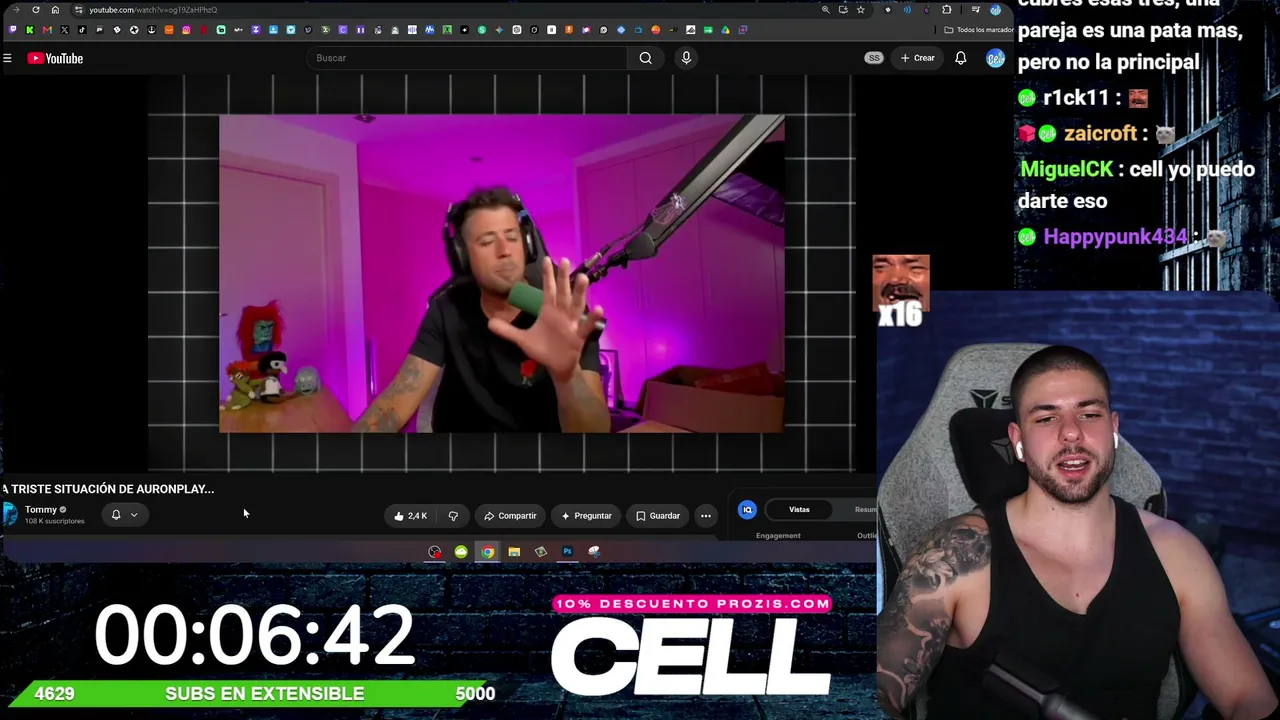Viewport: 1280px width, 720px height.
Task: View site information icon beside the URL
Action: click(78, 10)
